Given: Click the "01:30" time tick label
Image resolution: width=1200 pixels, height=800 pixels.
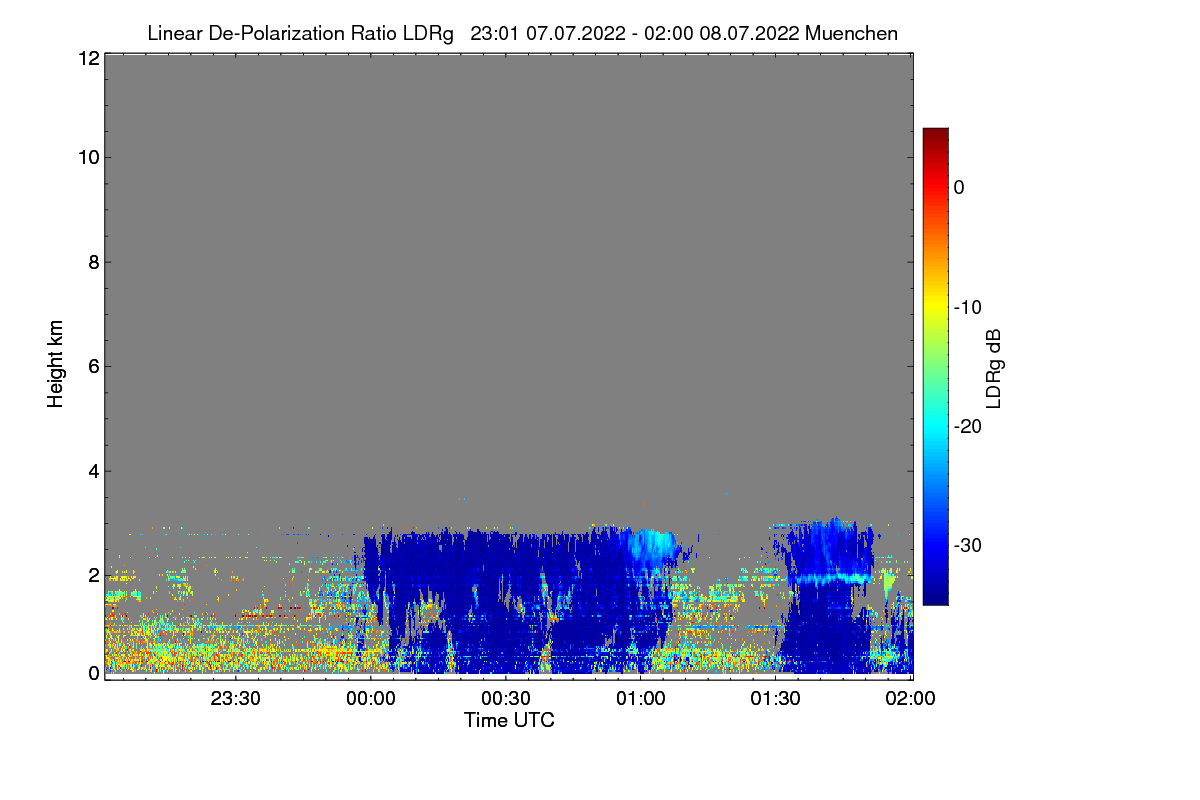Looking at the screenshot, I should [x=776, y=699].
